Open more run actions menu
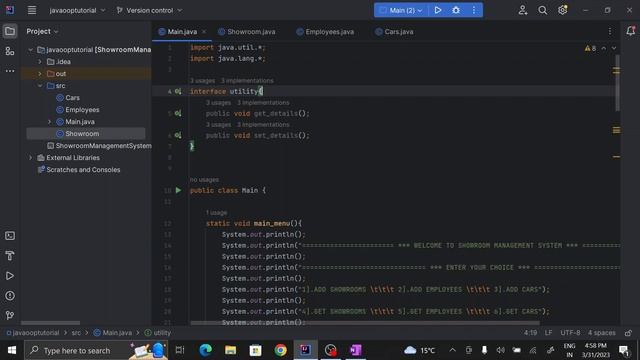 click(x=474, y=10)
